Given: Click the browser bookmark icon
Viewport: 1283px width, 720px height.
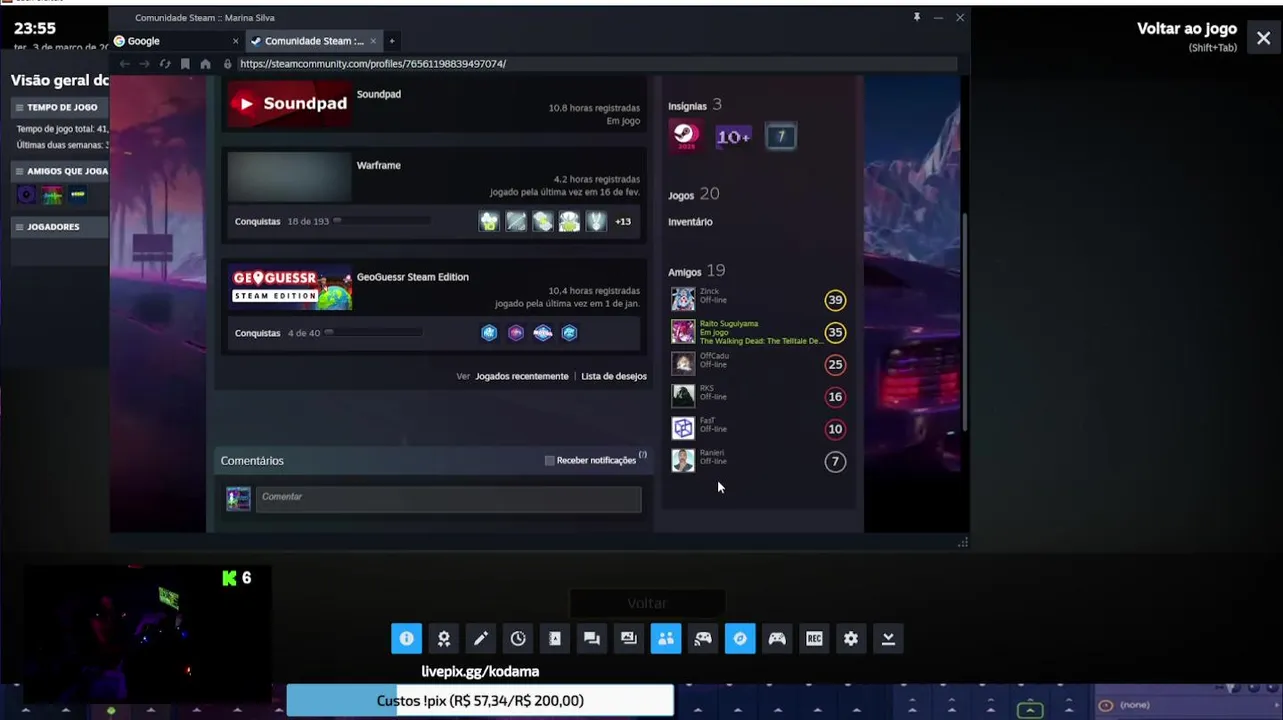Looking at the screenshot, I should [185, 63].
